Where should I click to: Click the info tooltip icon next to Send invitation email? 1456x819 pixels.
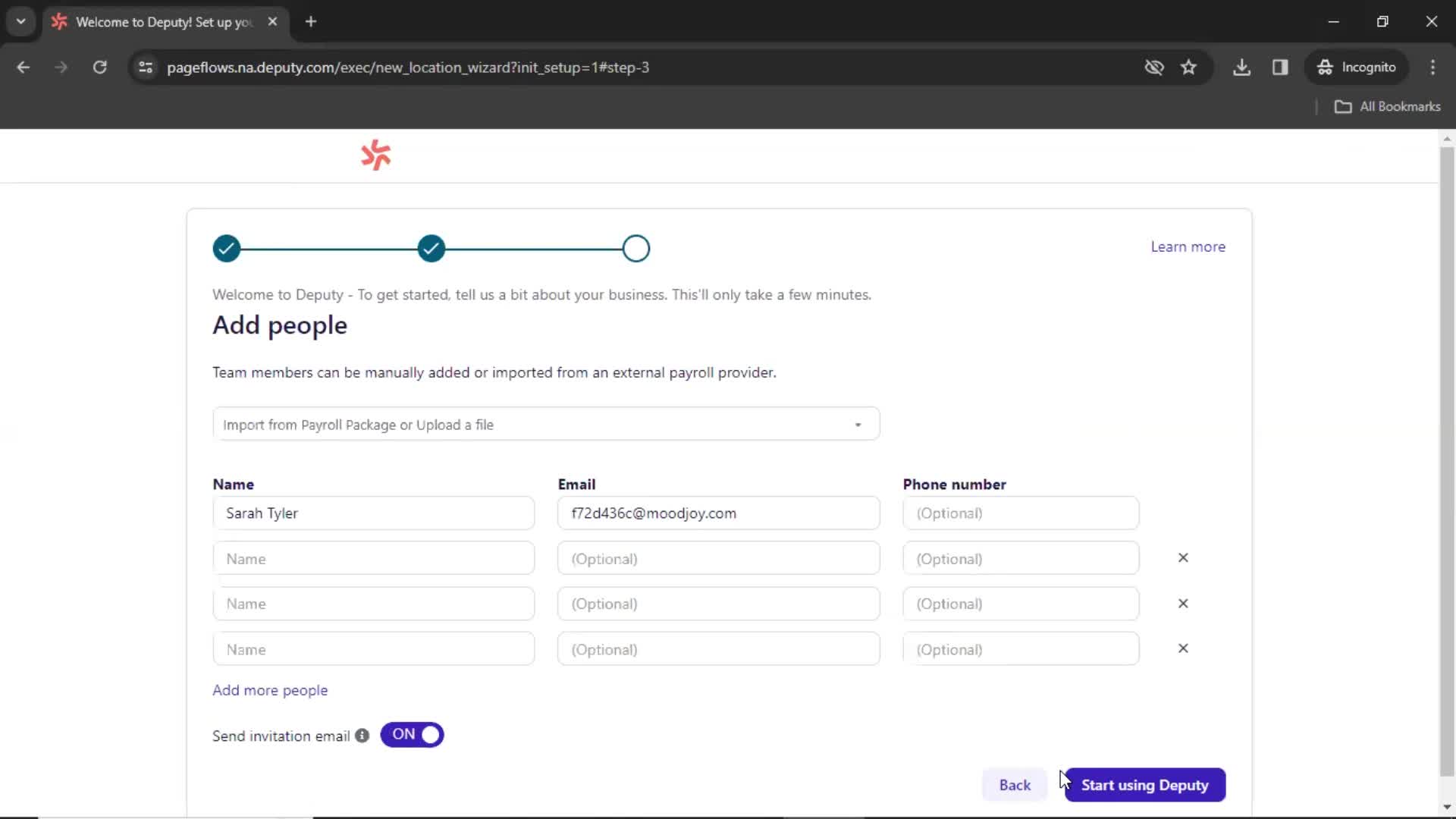[362, 735]
